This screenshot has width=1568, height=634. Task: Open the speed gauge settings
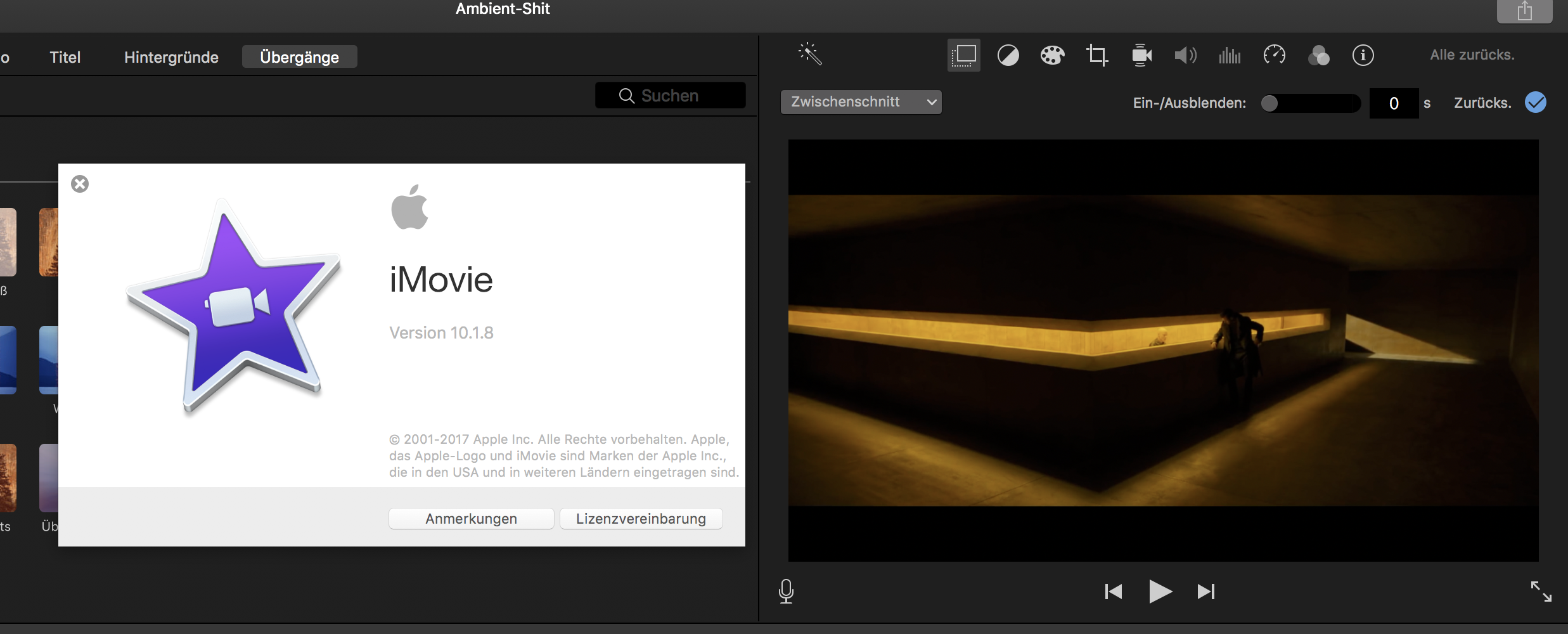[x=1274, y=55]
